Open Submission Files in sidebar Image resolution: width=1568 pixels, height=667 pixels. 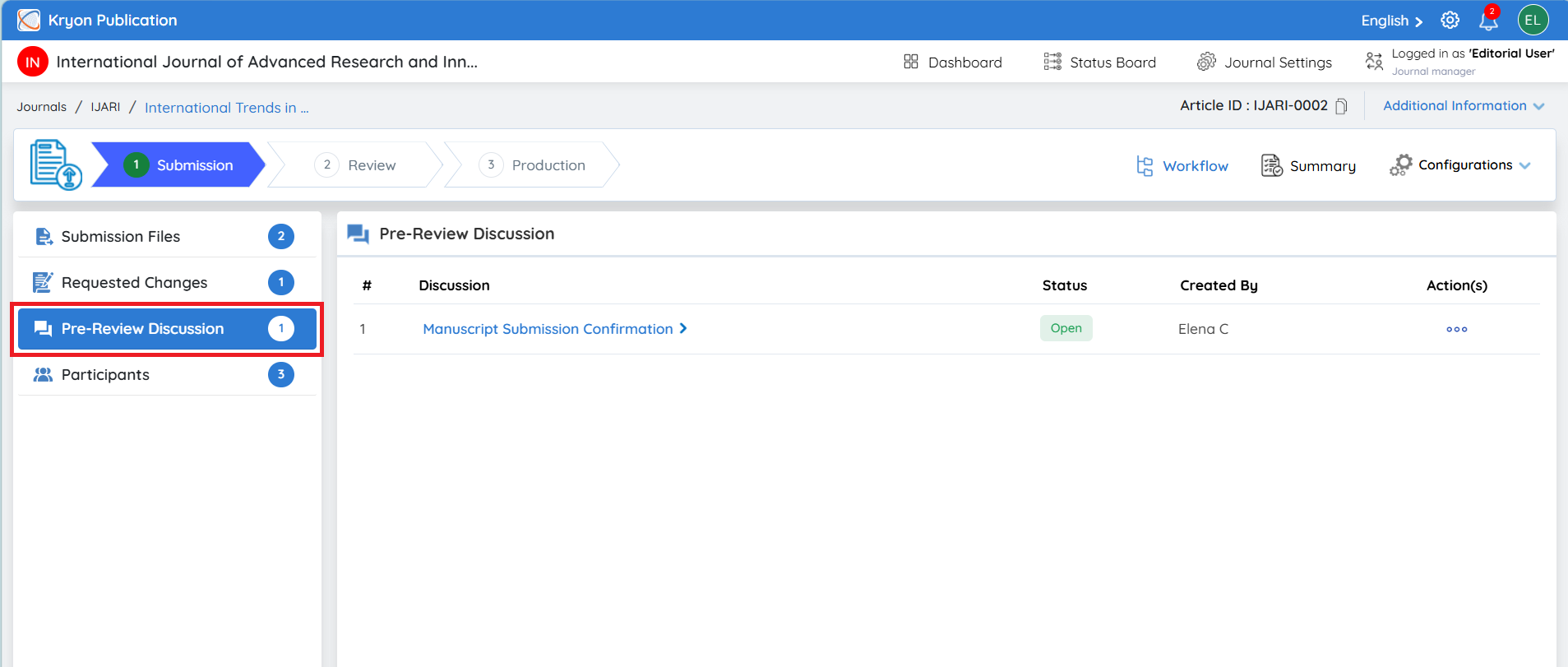168,236
